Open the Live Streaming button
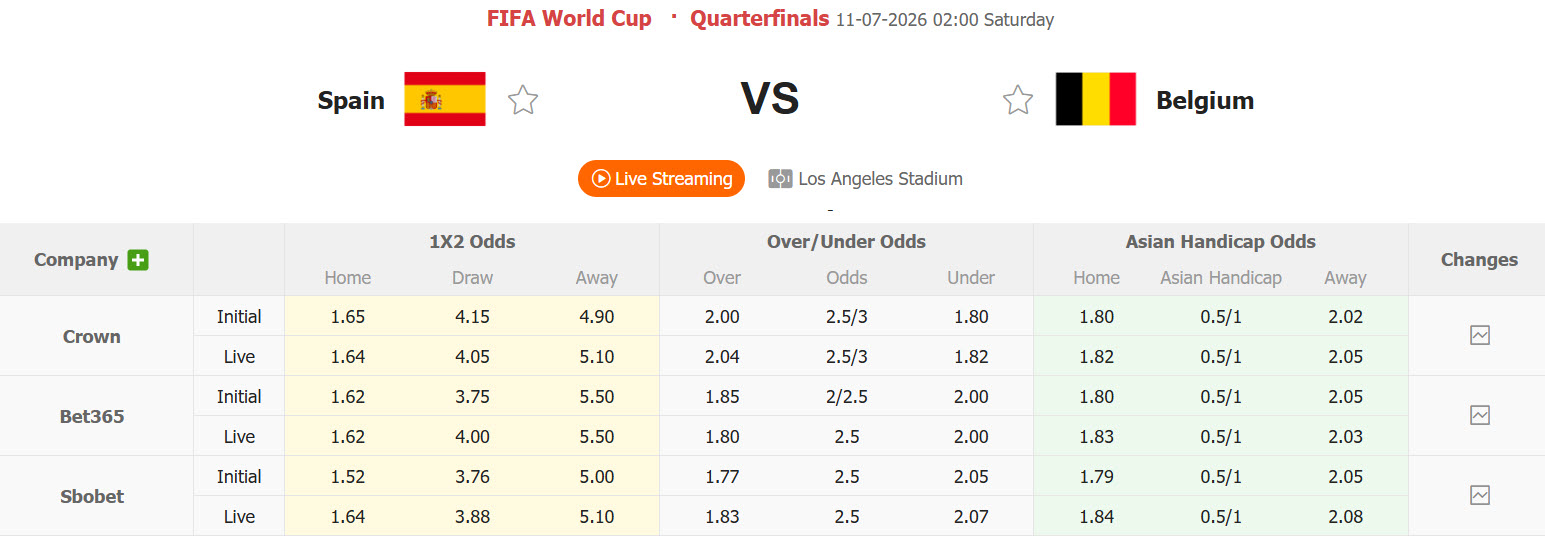Image resolution: width=1545 pixels, height=542 pixels. point(661,178)
